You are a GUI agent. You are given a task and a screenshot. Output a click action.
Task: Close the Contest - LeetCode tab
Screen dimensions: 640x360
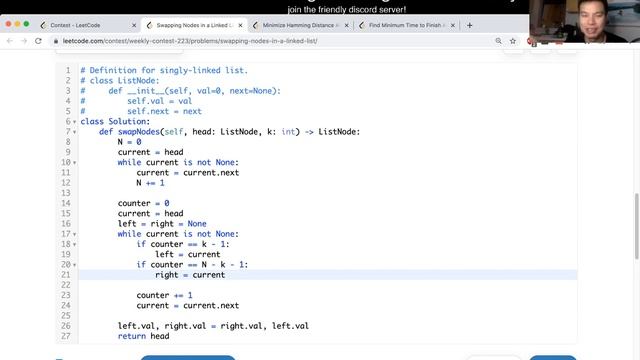click(134, 25)
